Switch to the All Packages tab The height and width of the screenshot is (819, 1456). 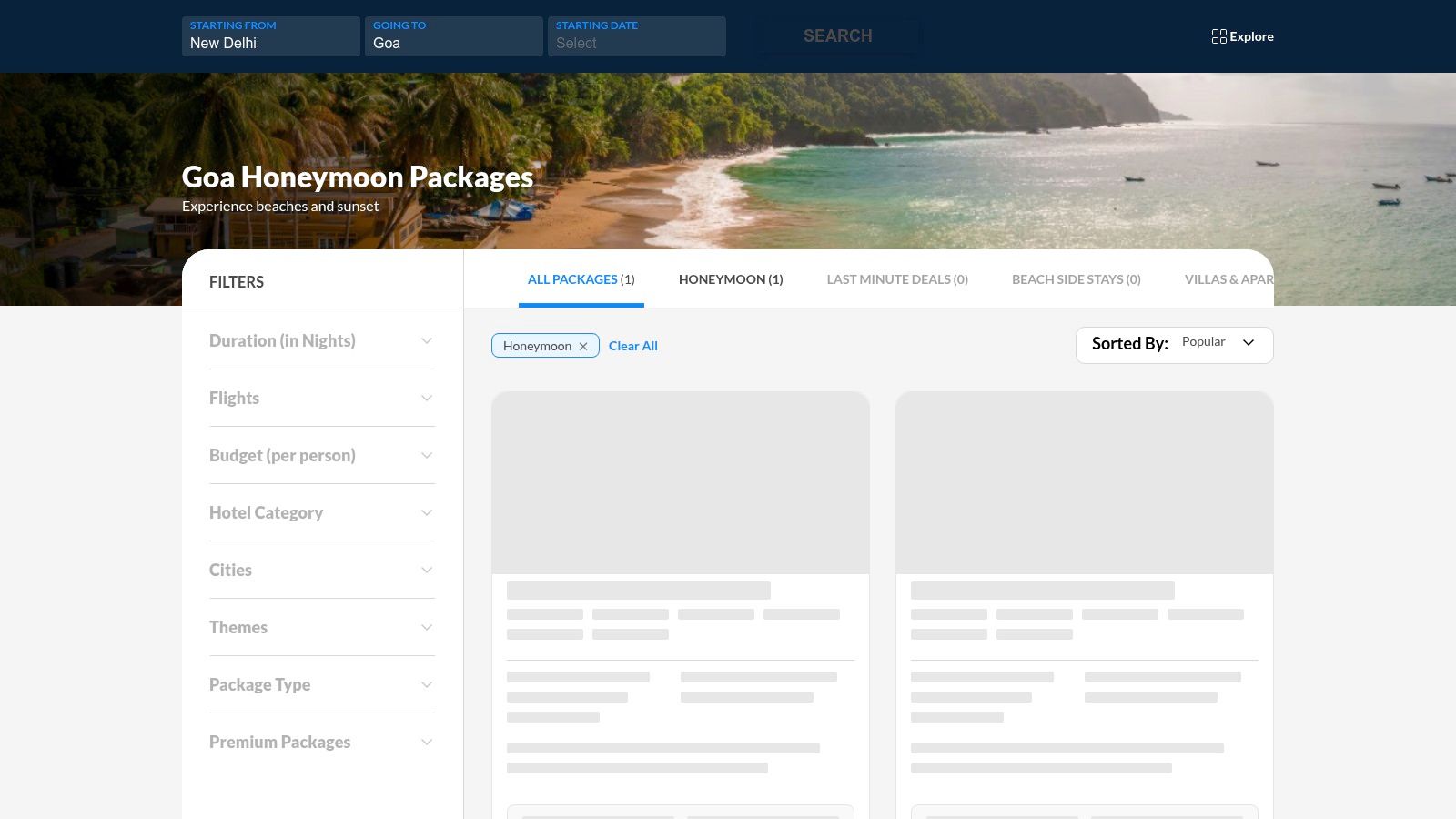coord(581,279)
